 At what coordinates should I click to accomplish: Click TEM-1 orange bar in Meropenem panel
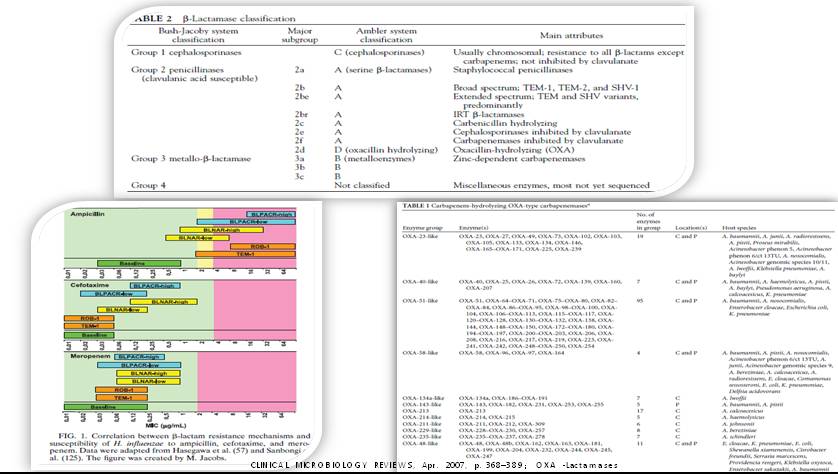(x=121, y=398)
